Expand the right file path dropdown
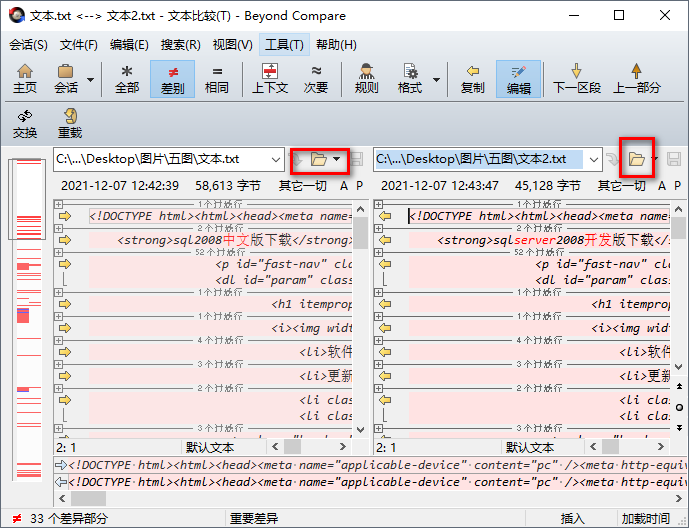The image size is (689, 528). tap(594, 159)
